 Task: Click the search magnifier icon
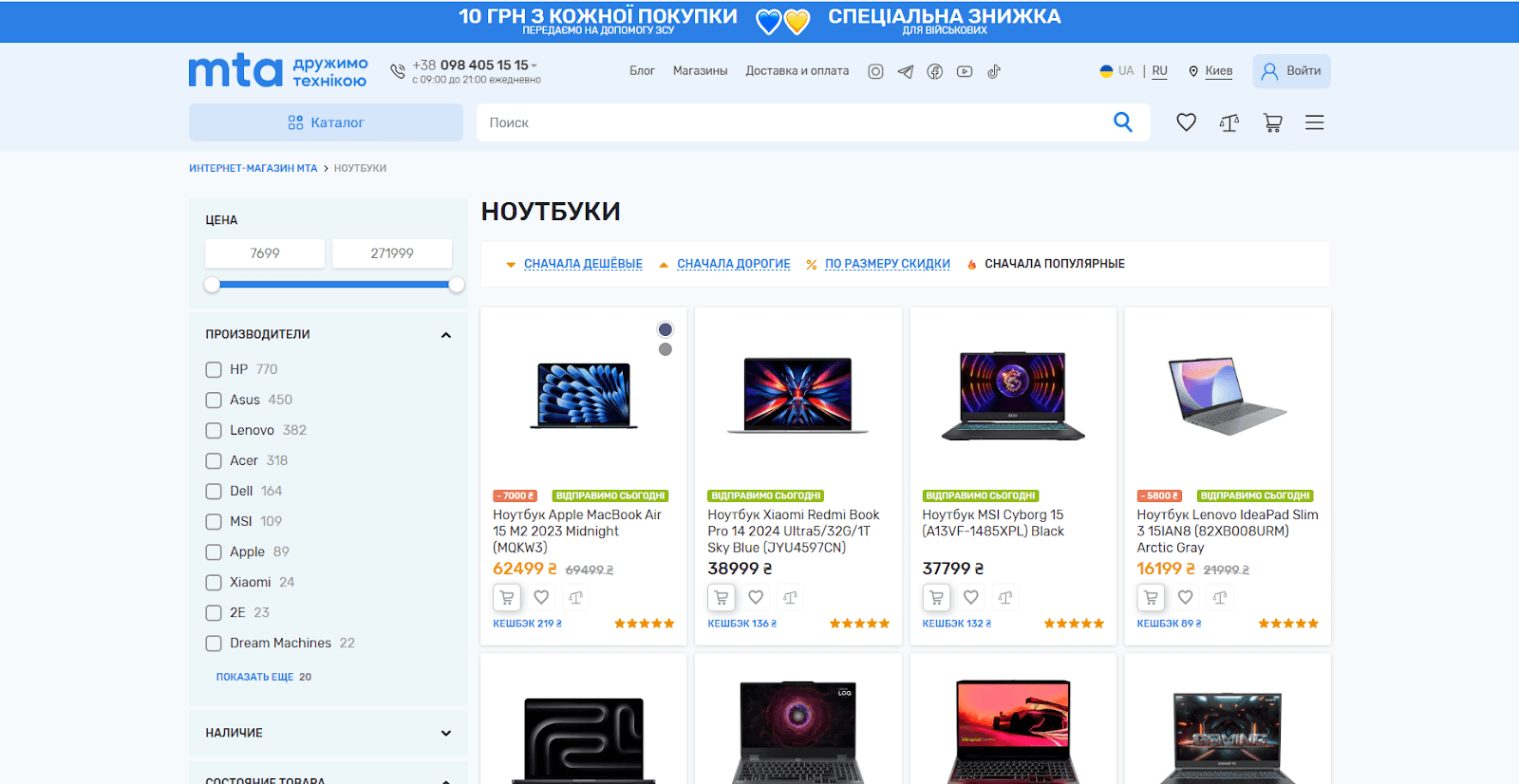click(x=1123, y=122)
